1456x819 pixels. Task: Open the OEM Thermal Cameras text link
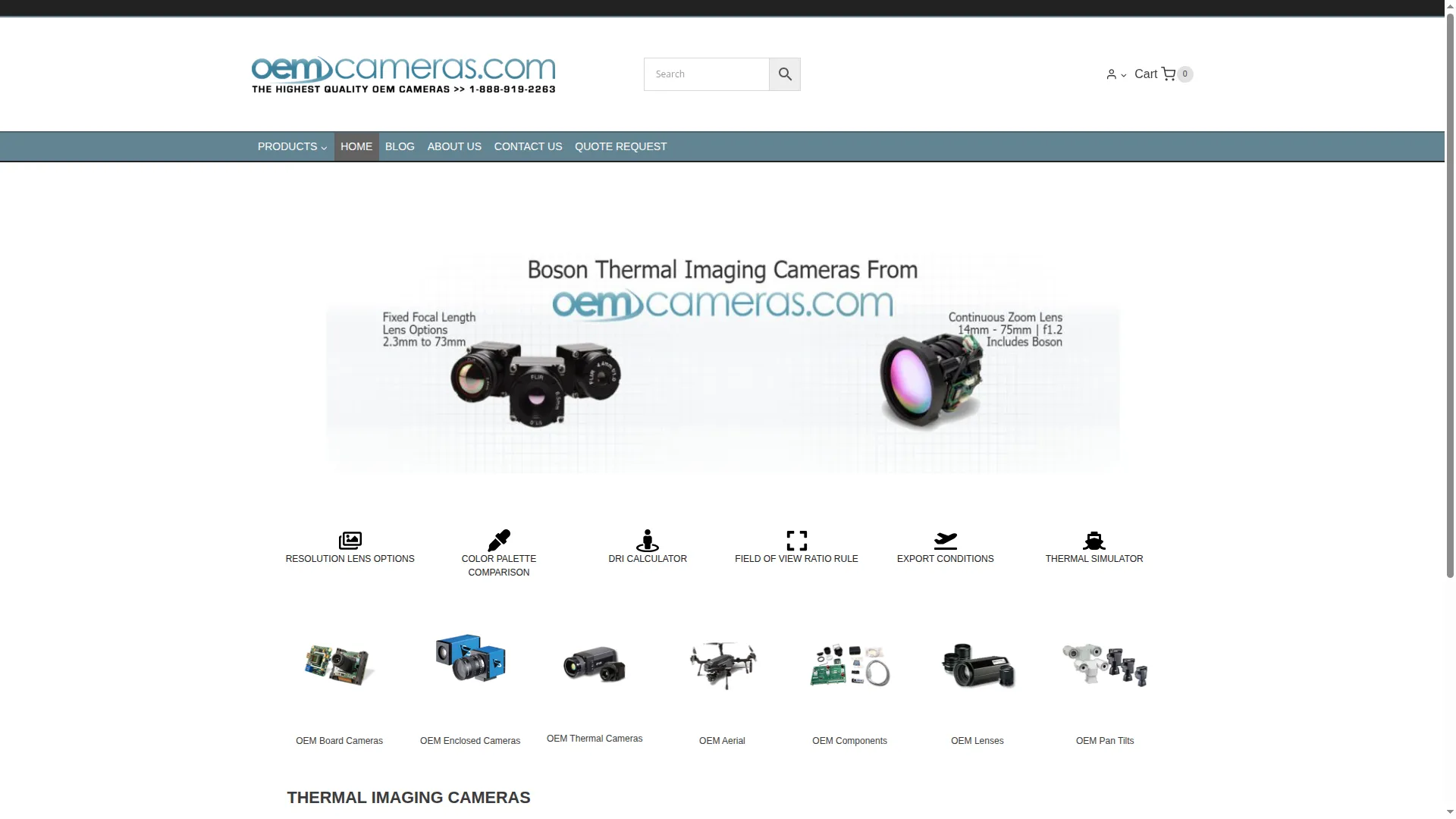point(595,739)
